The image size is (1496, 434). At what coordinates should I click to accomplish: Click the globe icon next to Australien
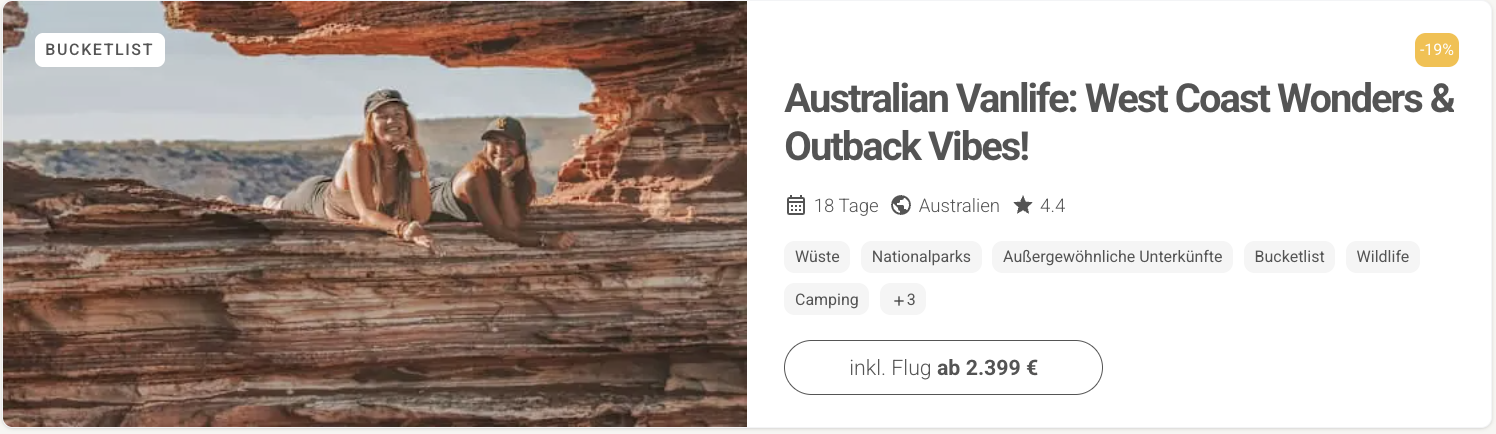click(x=901, y=205)
